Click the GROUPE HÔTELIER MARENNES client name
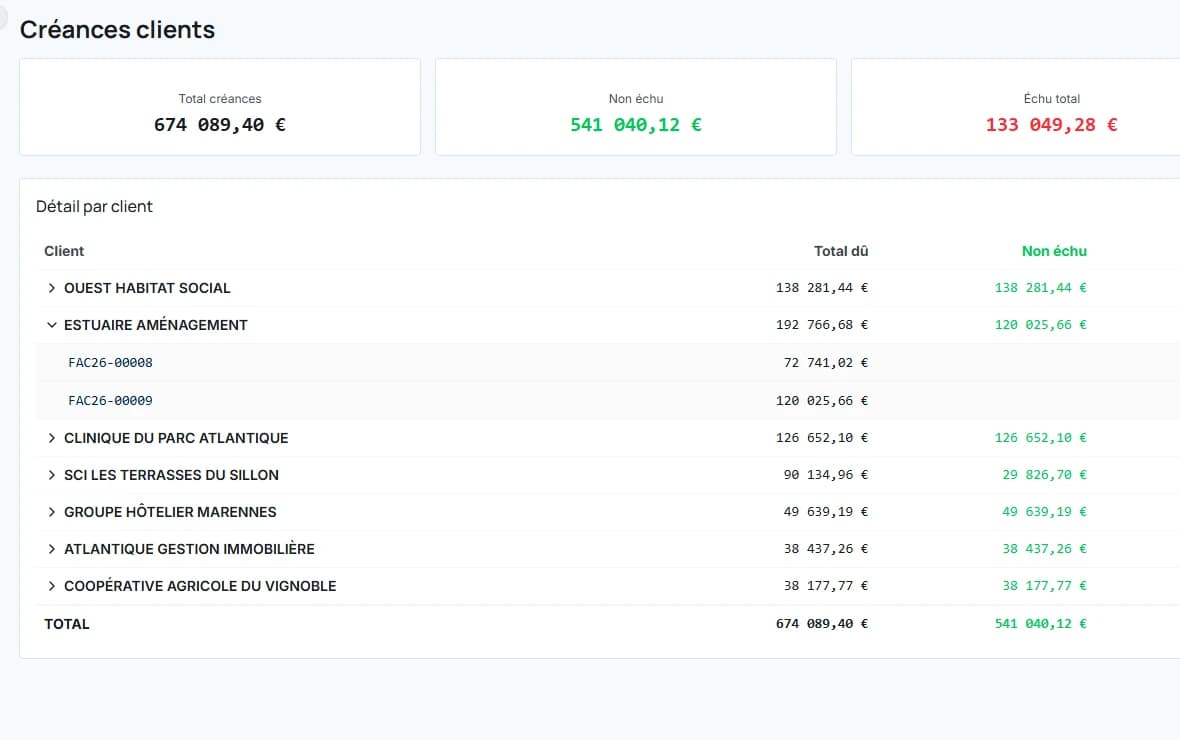The width and height of the screenshot is (1180, 740). [170, 512]
